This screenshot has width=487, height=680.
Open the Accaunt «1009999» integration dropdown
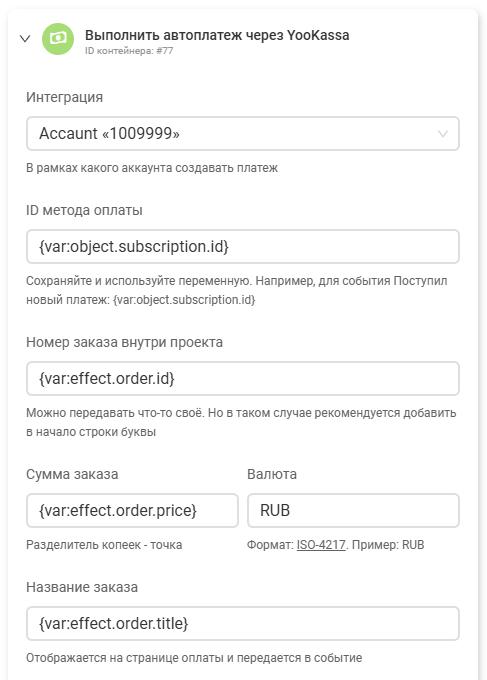243,134
